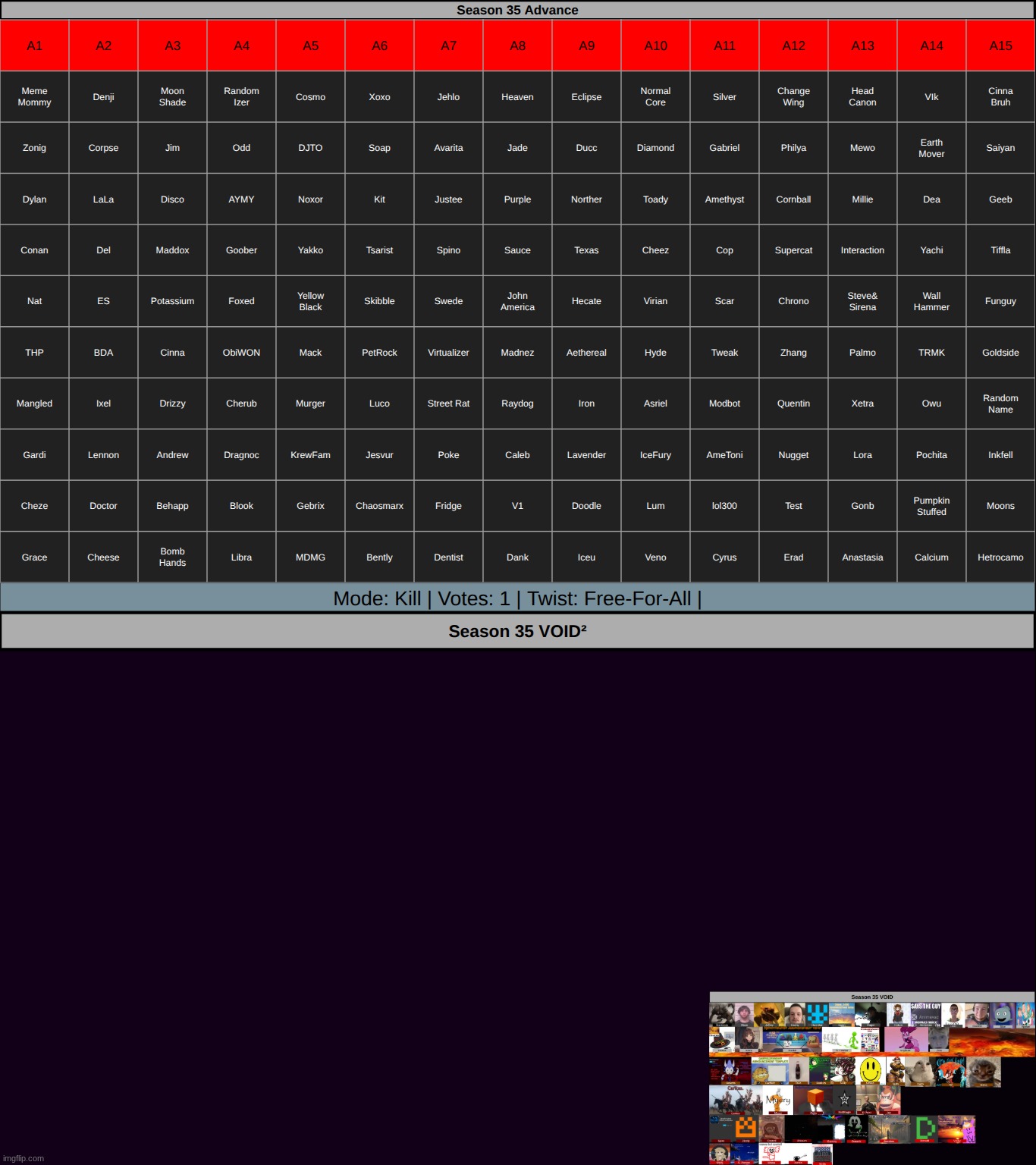Click the orange pixel crown avatar
Image resolution: width=1036 pixels, height=1165 pixels.
coord(746,1128)
